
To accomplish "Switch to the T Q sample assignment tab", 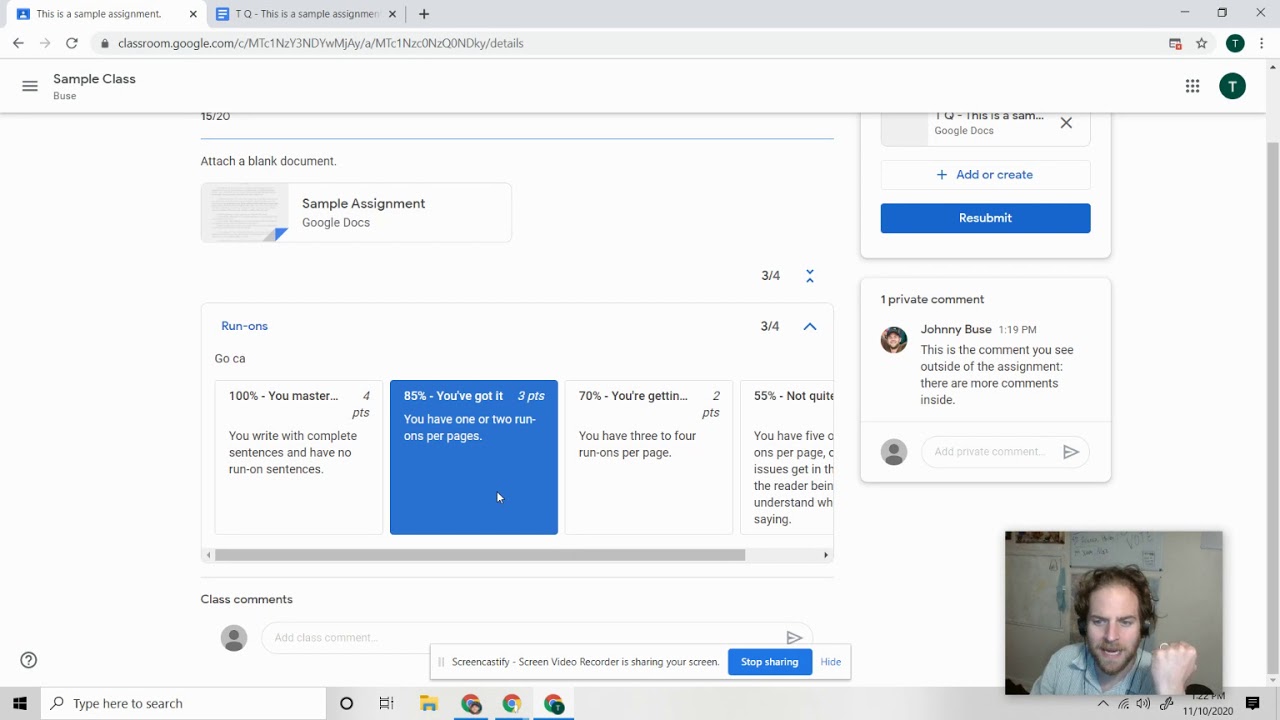I will pyautogui.click(x=306, y=14).
